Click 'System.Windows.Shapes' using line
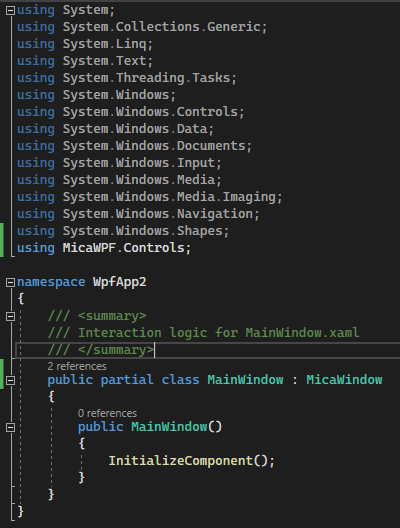The height and width of the screenshot is (528, 400). tap(123, 231)
